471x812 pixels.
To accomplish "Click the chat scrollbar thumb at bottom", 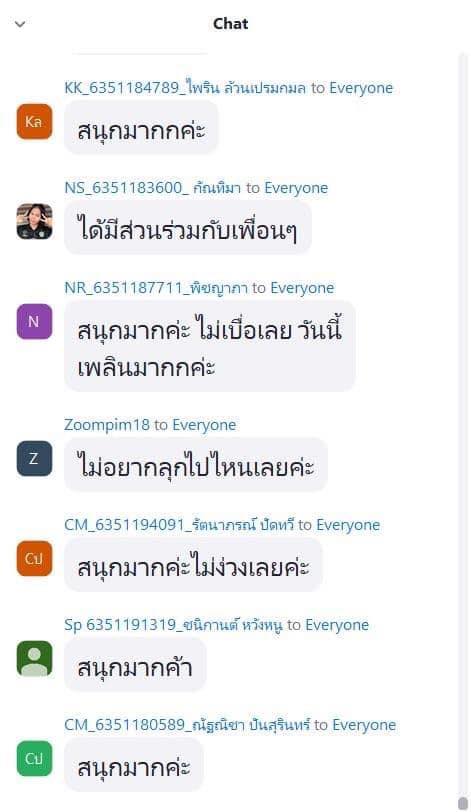I will pos(463,803).
